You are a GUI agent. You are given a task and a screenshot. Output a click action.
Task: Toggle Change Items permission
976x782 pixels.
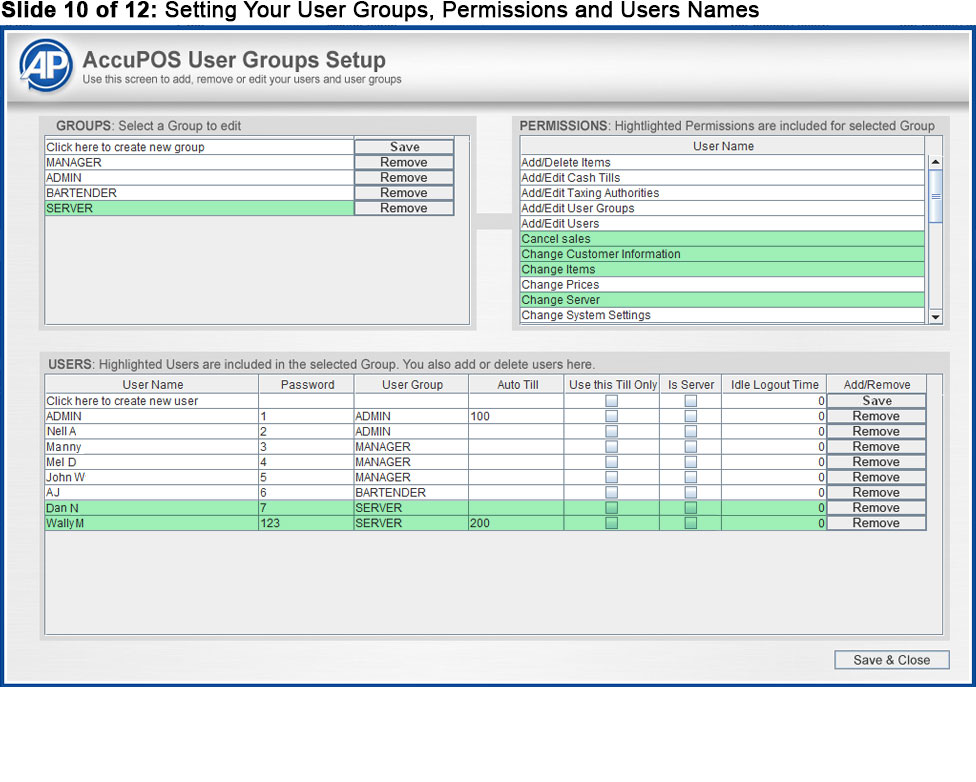tap(722, 269)
